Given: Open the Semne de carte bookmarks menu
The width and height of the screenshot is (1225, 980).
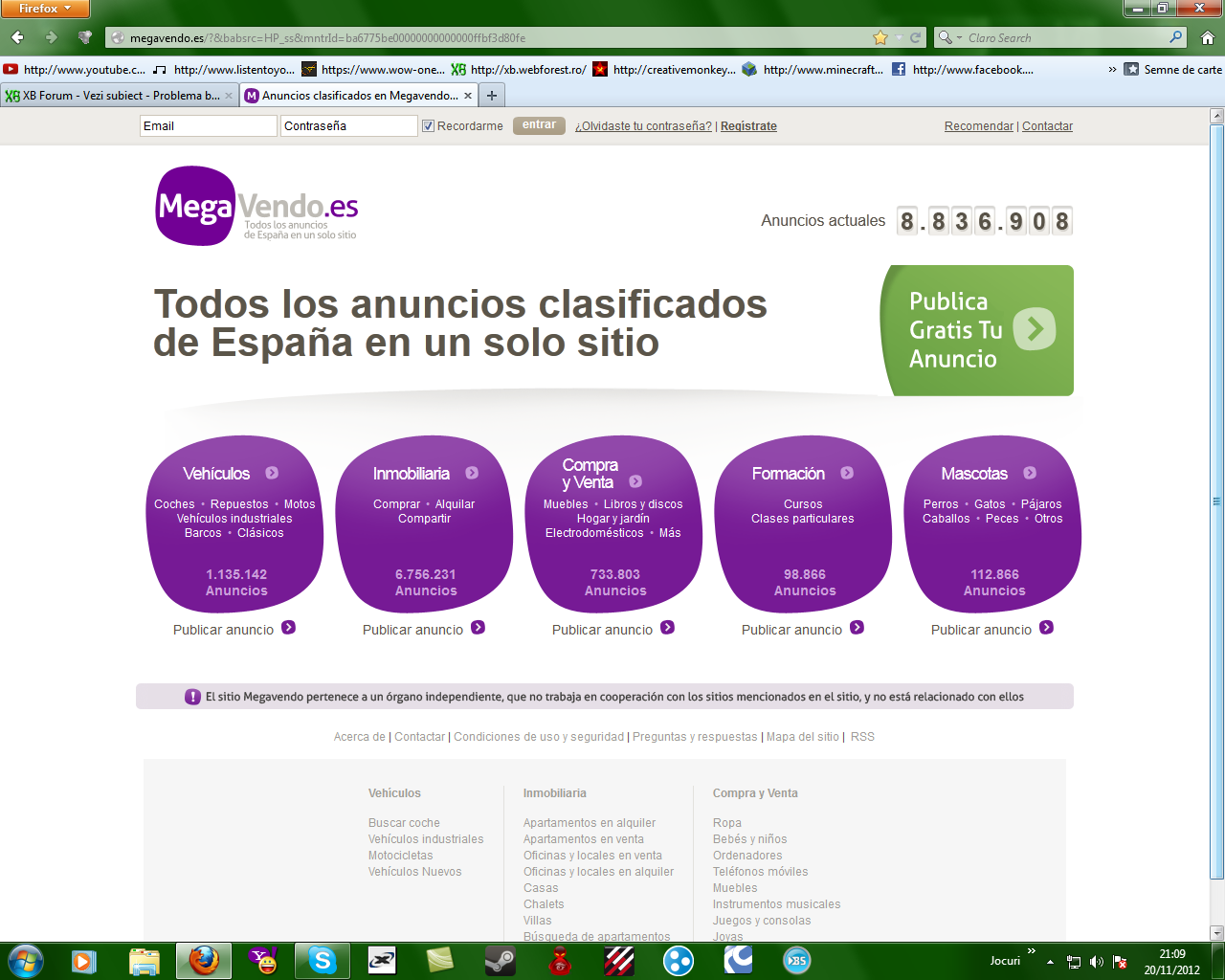Looking at the screenshot, I should [1173, 69].
